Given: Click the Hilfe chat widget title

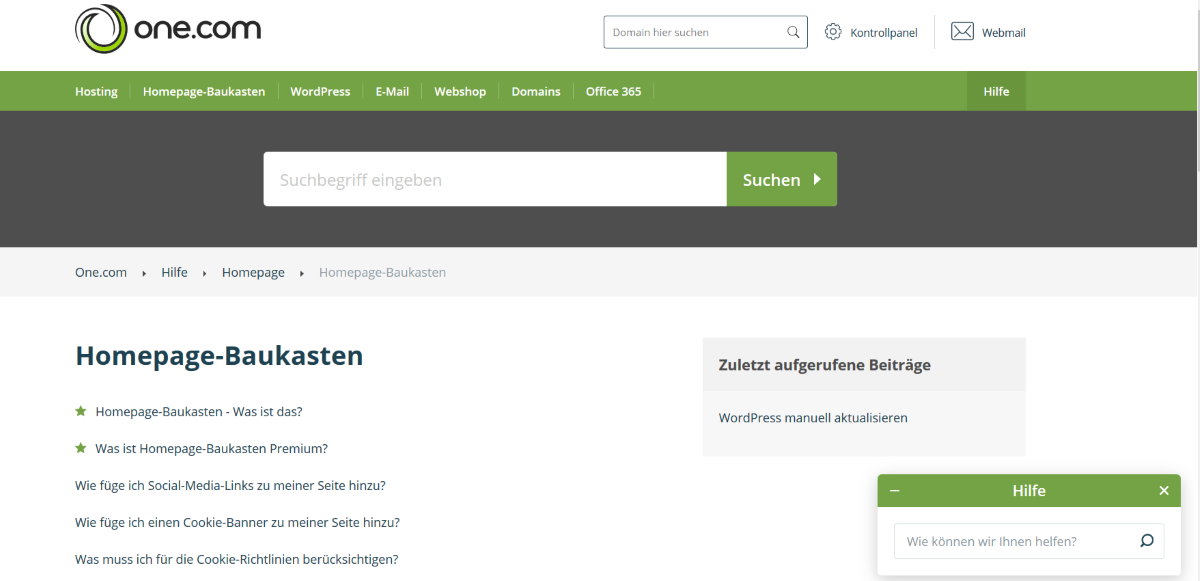Looking at the screenshot, I should (x=1029, y=491).
